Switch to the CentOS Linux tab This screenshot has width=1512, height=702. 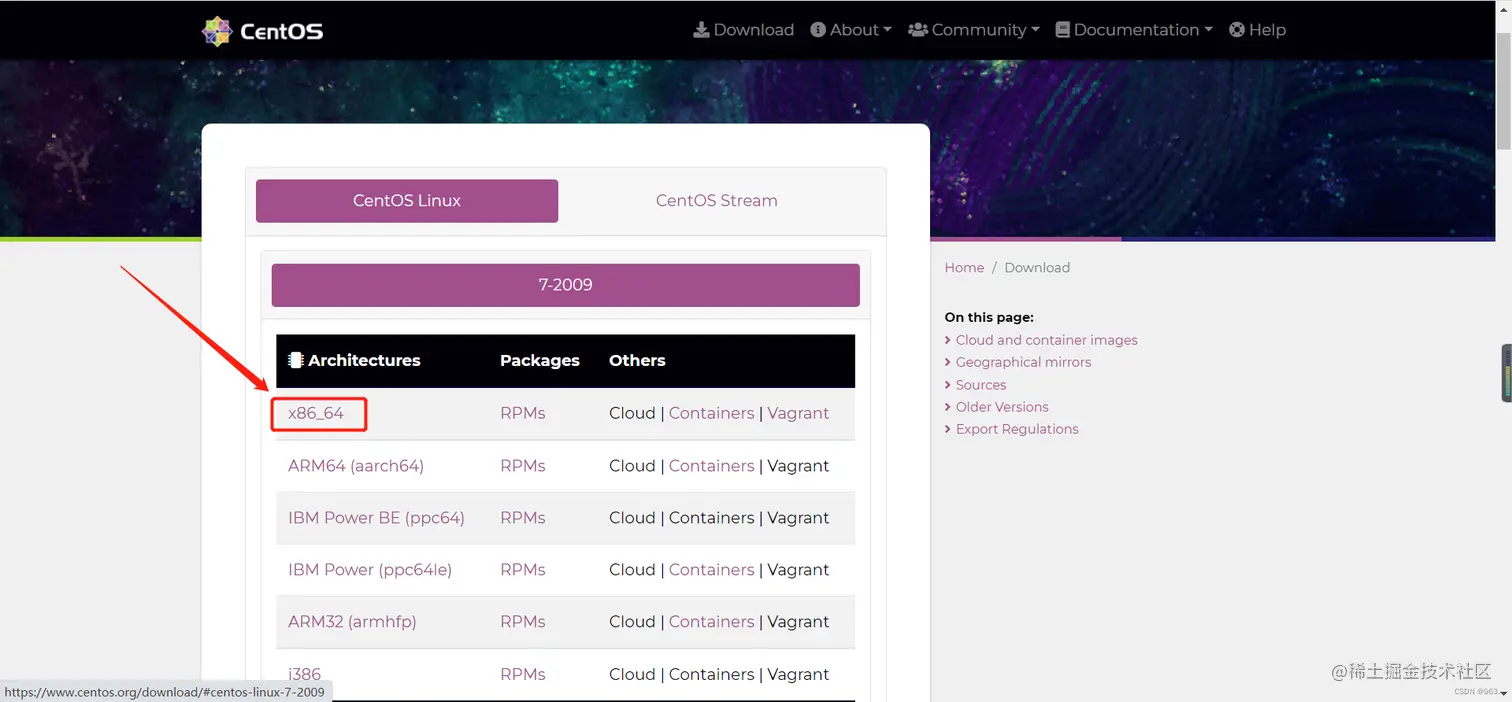(407, 201)
